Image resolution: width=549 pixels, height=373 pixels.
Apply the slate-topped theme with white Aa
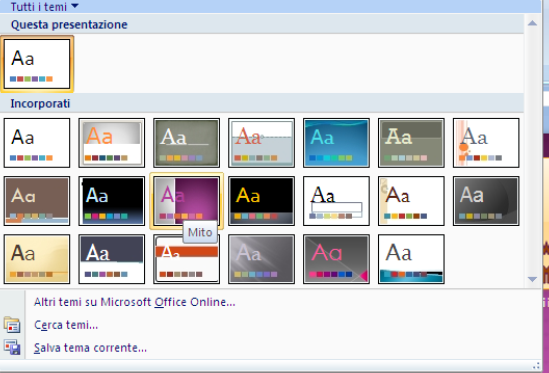pyautogui.click(x=112, y=259)
